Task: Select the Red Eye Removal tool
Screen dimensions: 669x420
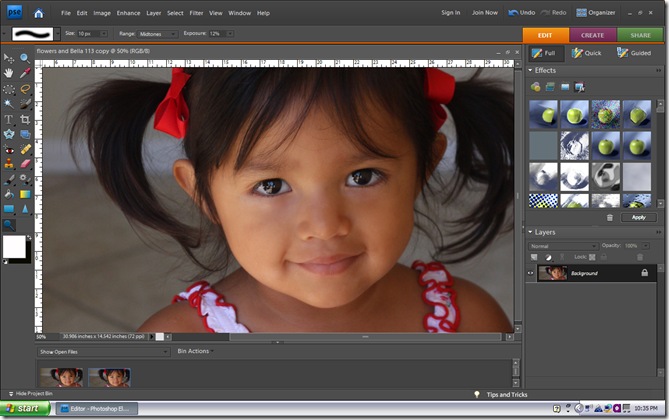Action: click(x=9, y=148)
